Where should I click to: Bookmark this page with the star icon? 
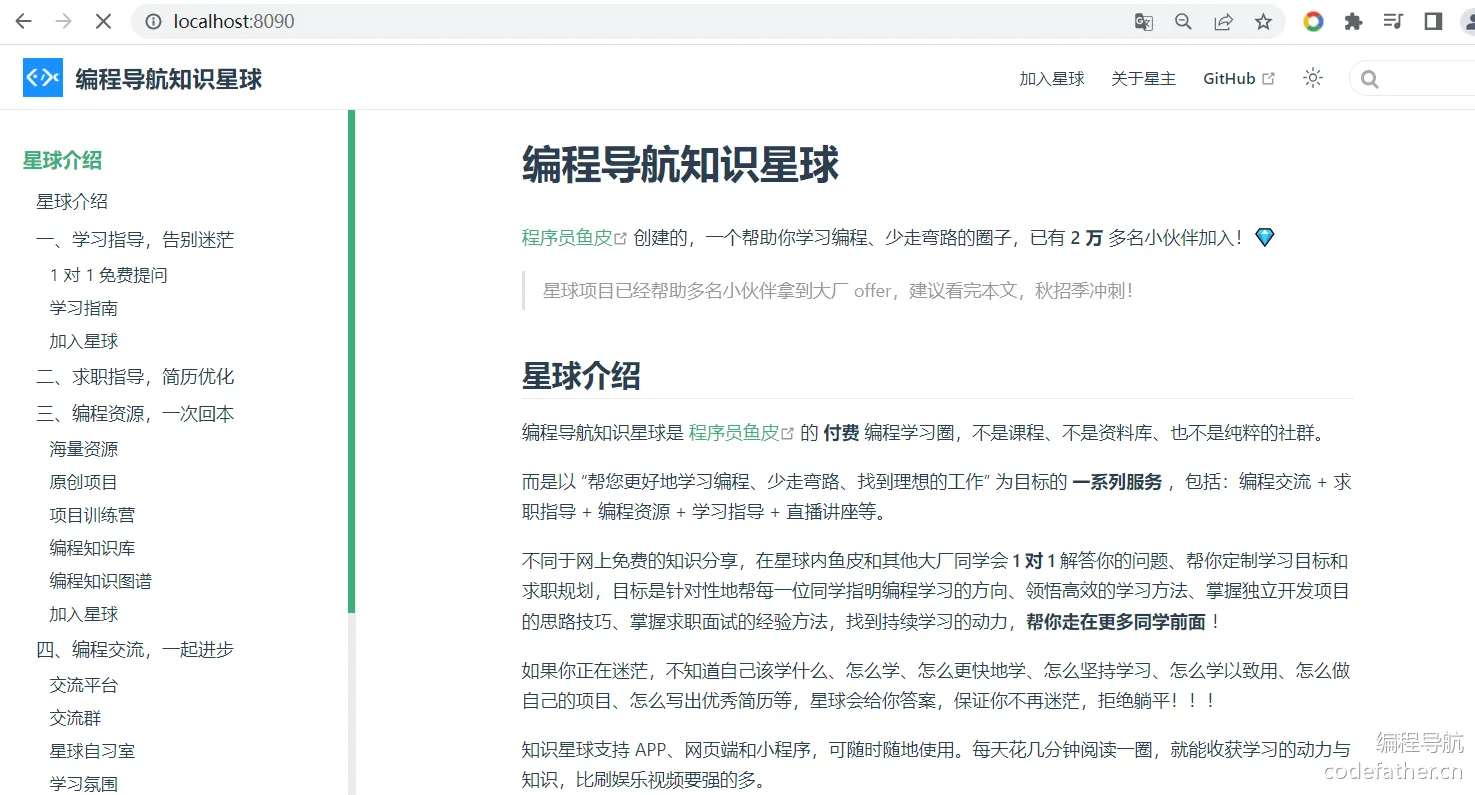pos(1263,21)
